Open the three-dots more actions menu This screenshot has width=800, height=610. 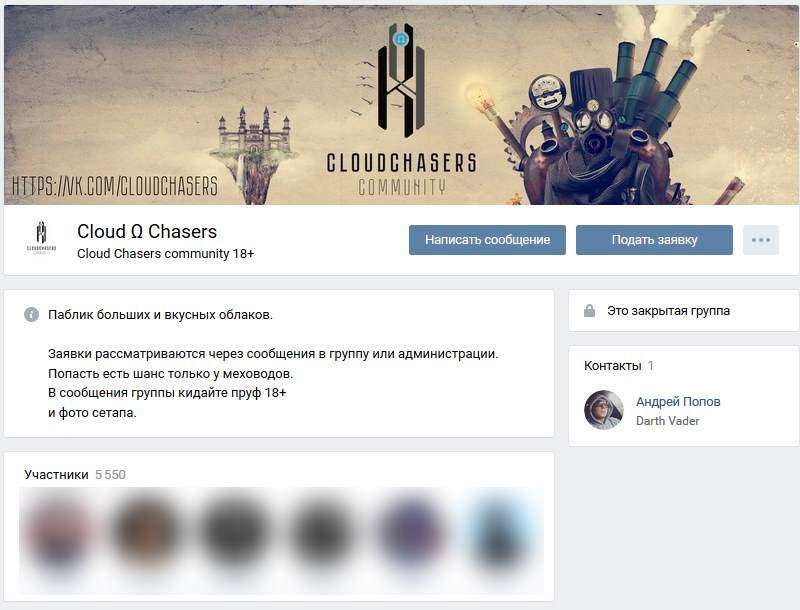(x=761, y=240)
